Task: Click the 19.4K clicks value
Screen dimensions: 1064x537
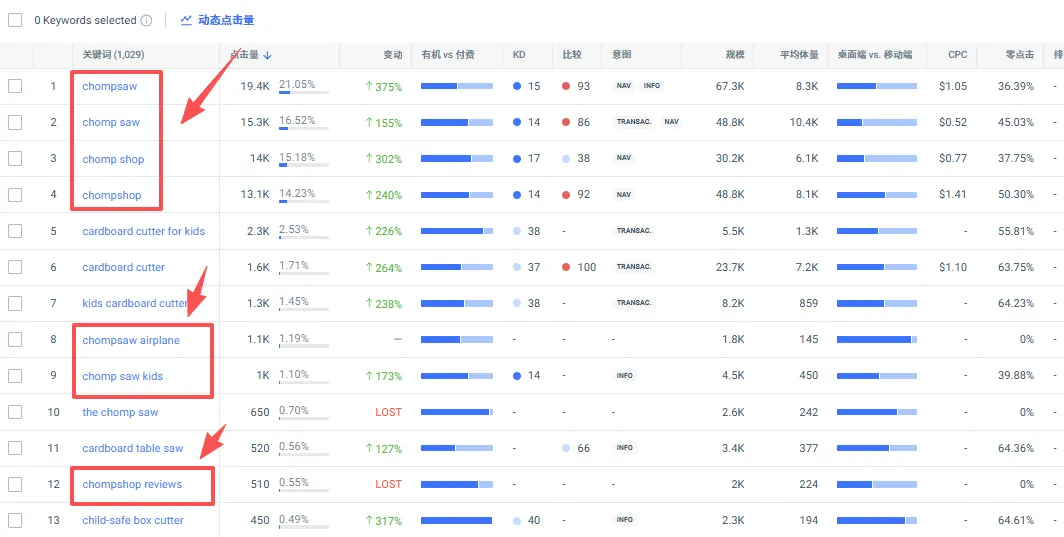Action: click(x=255, y=86)
